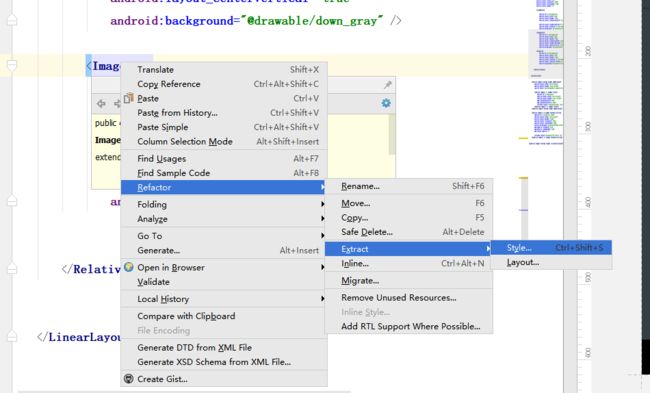The width and height of the screenshot is (650, 393).
Task: Expand the Go To submenu arrow
Action: 322,235
